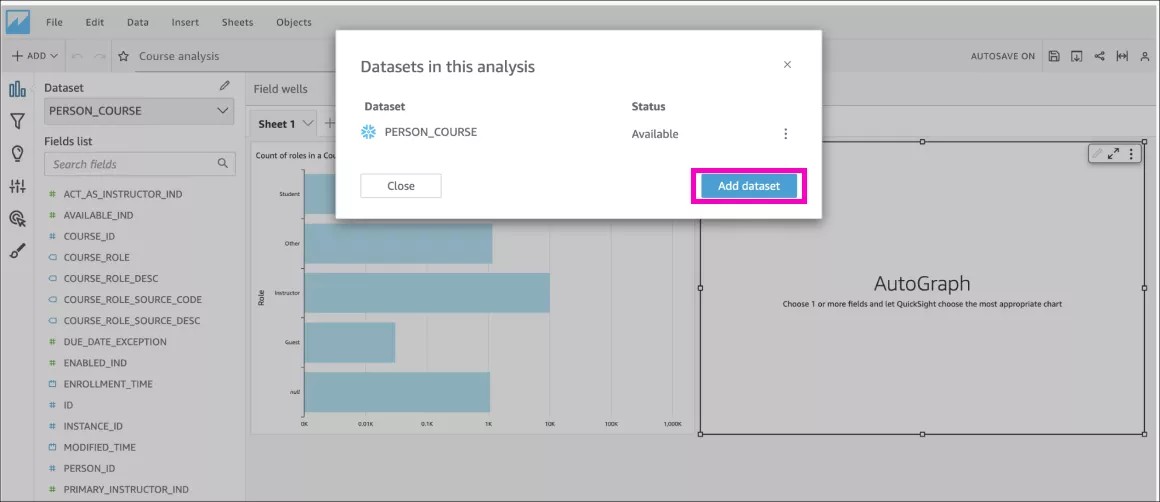Open the Sheets menu
1160x502 pixels.
pos(237,22)
